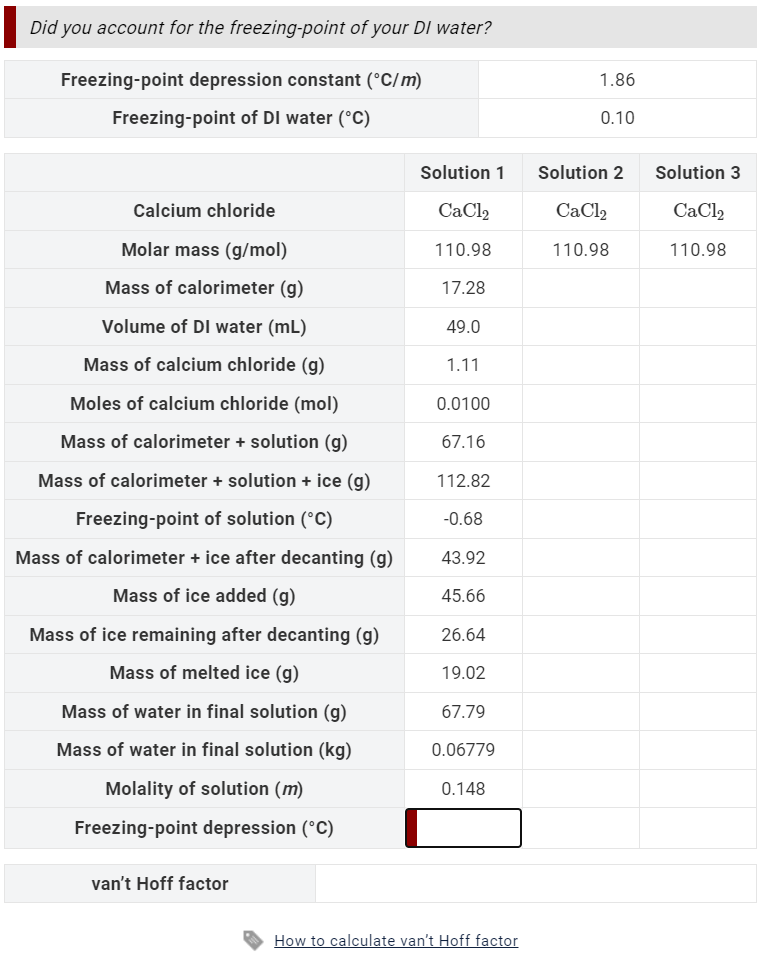Select Solution 3 Mass of calorimeter cell

coord(698,288)
